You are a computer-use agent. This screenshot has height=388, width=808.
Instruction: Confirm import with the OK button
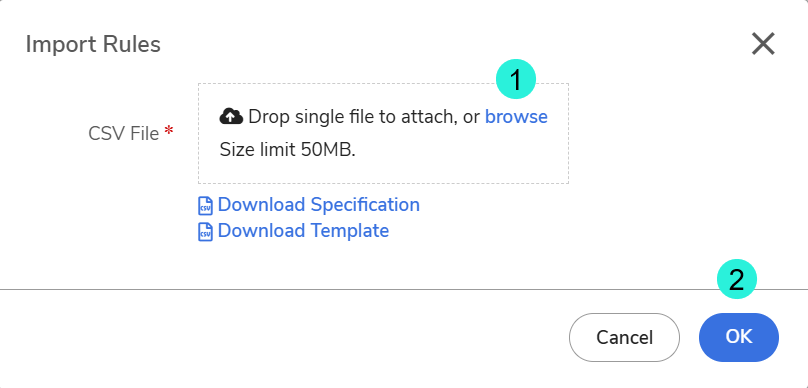click(x=739, y=338)
